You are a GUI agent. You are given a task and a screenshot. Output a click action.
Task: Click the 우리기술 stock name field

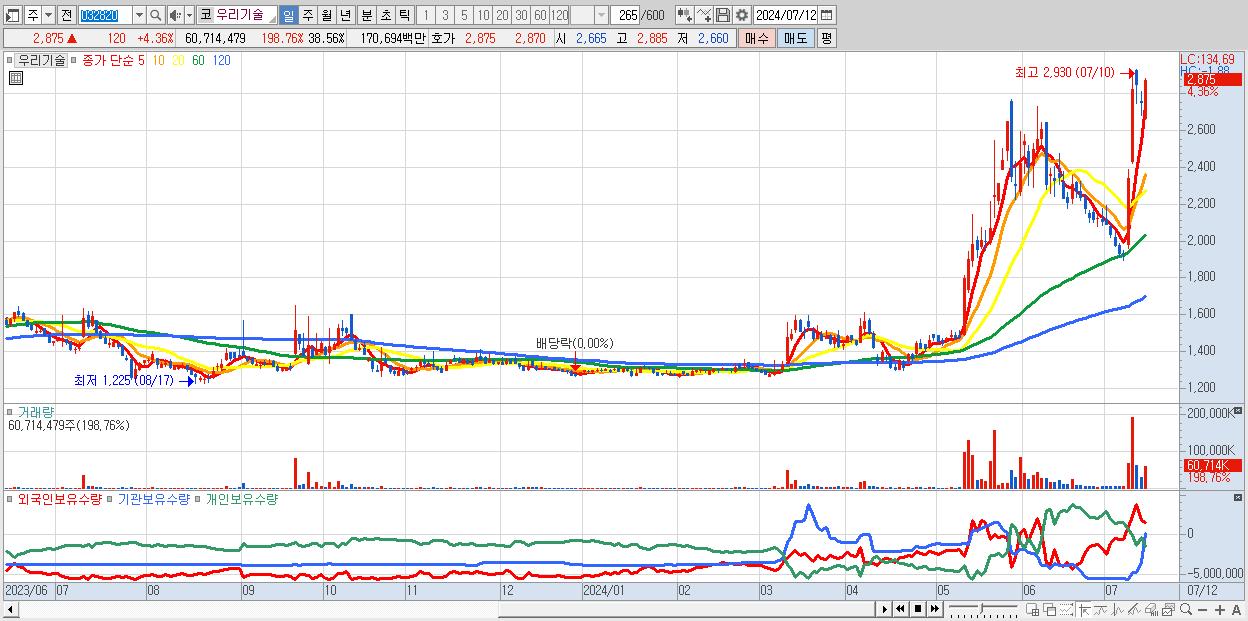(x=245, y=15)
